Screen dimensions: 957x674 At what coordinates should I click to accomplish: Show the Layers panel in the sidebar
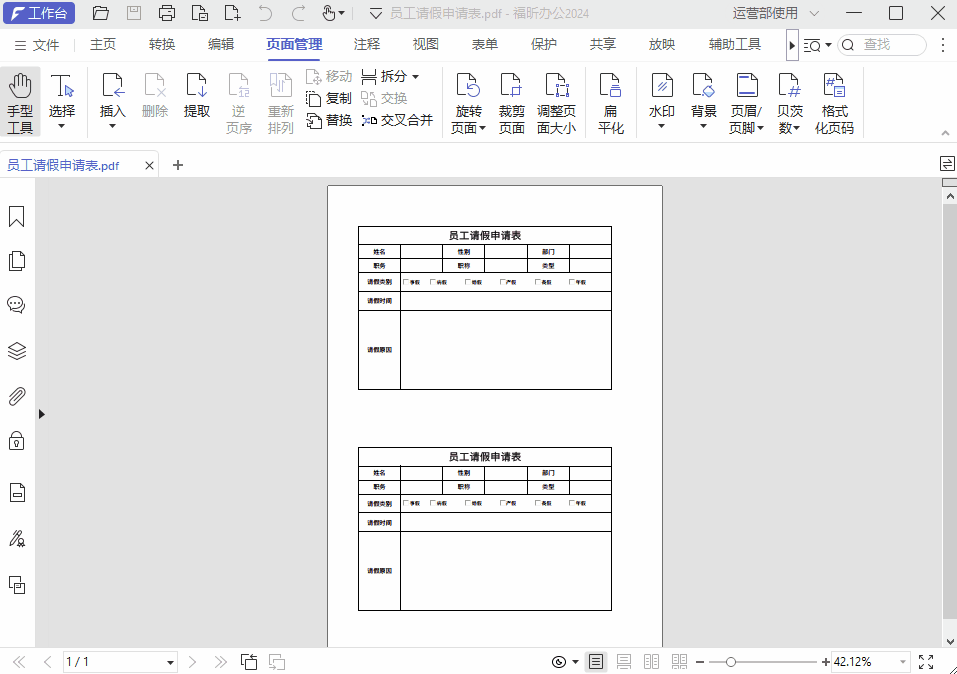coord(17,351)
